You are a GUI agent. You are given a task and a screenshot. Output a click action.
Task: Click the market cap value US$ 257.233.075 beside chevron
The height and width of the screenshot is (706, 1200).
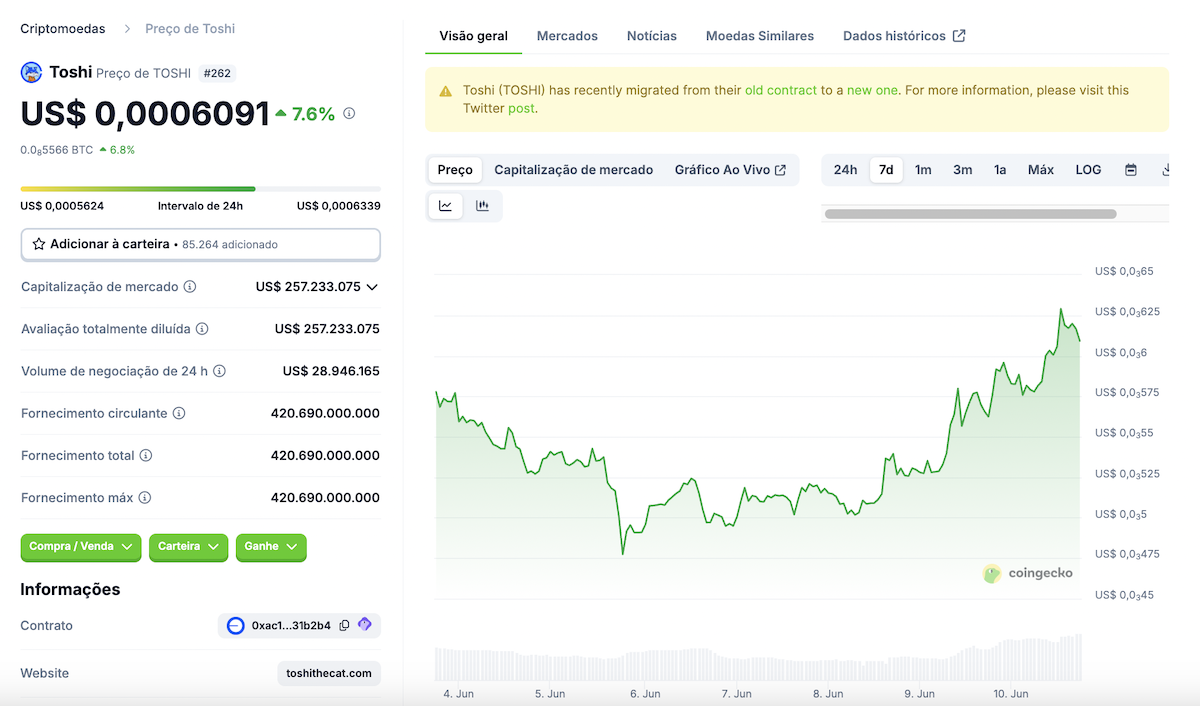click(308, 287)
